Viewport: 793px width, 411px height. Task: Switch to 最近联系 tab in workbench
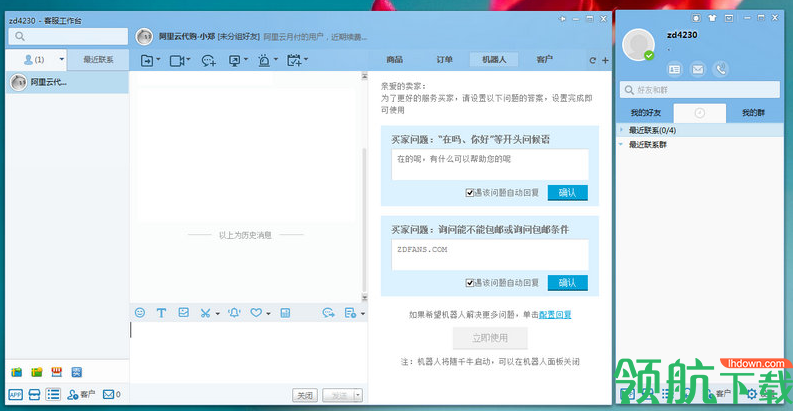[x=98, y=60]
